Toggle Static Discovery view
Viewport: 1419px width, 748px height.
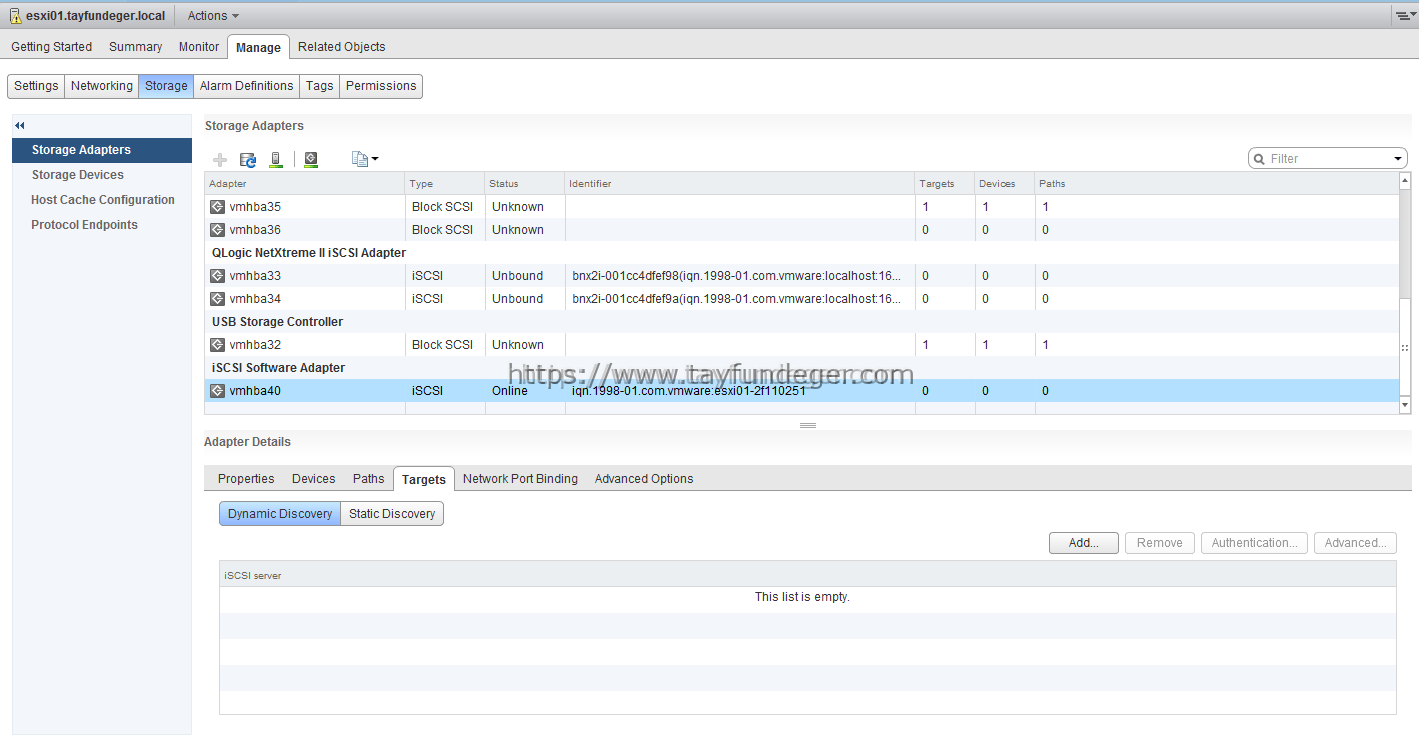[x=392, y=514]
